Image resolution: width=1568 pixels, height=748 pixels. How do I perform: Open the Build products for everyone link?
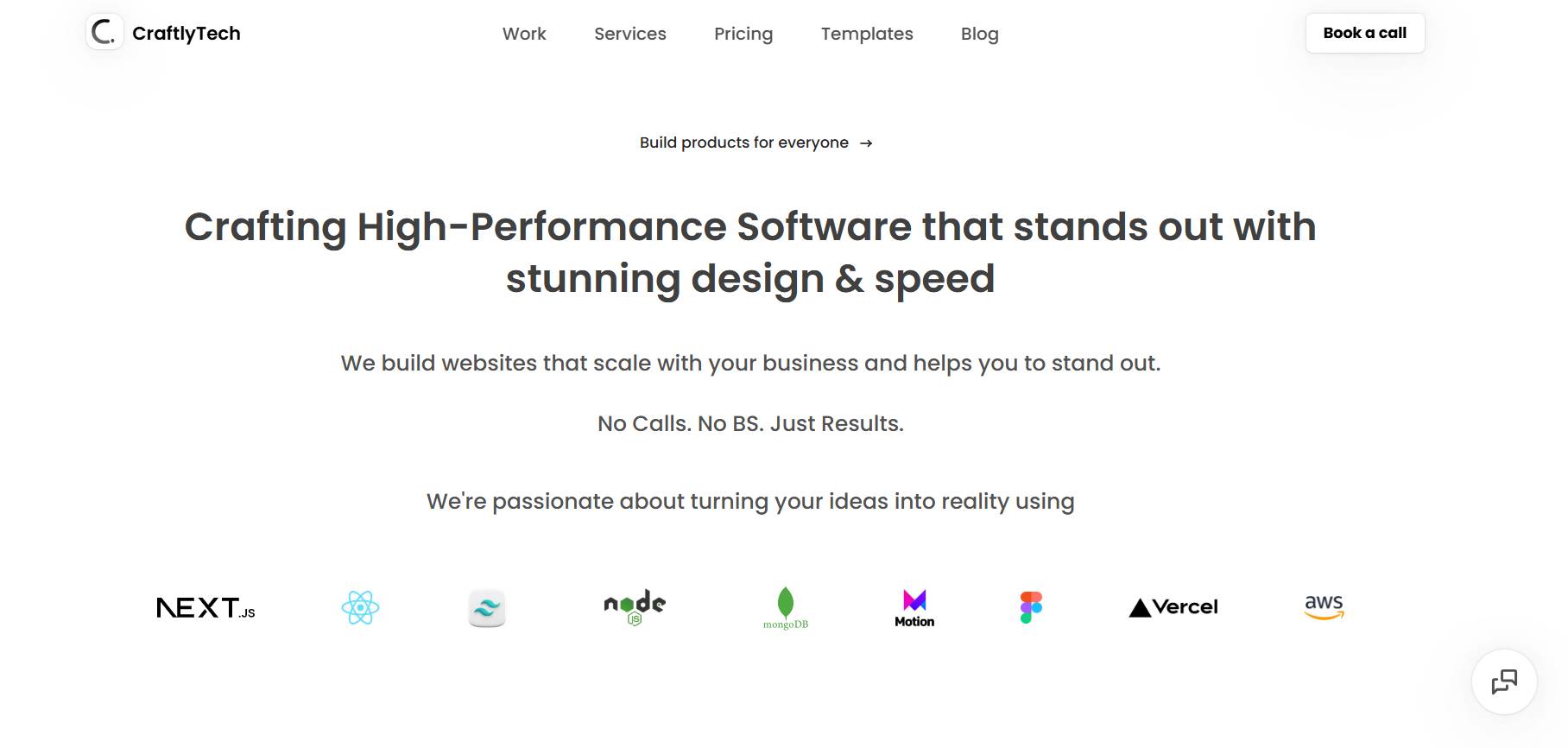click(743, 143)
